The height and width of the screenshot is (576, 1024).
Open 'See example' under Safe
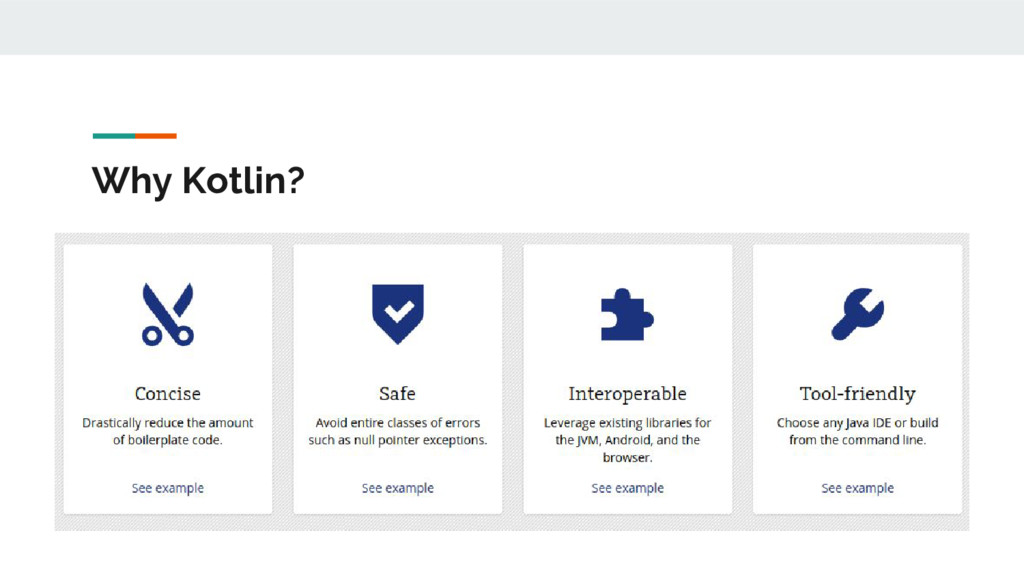[x=398, y=488]
